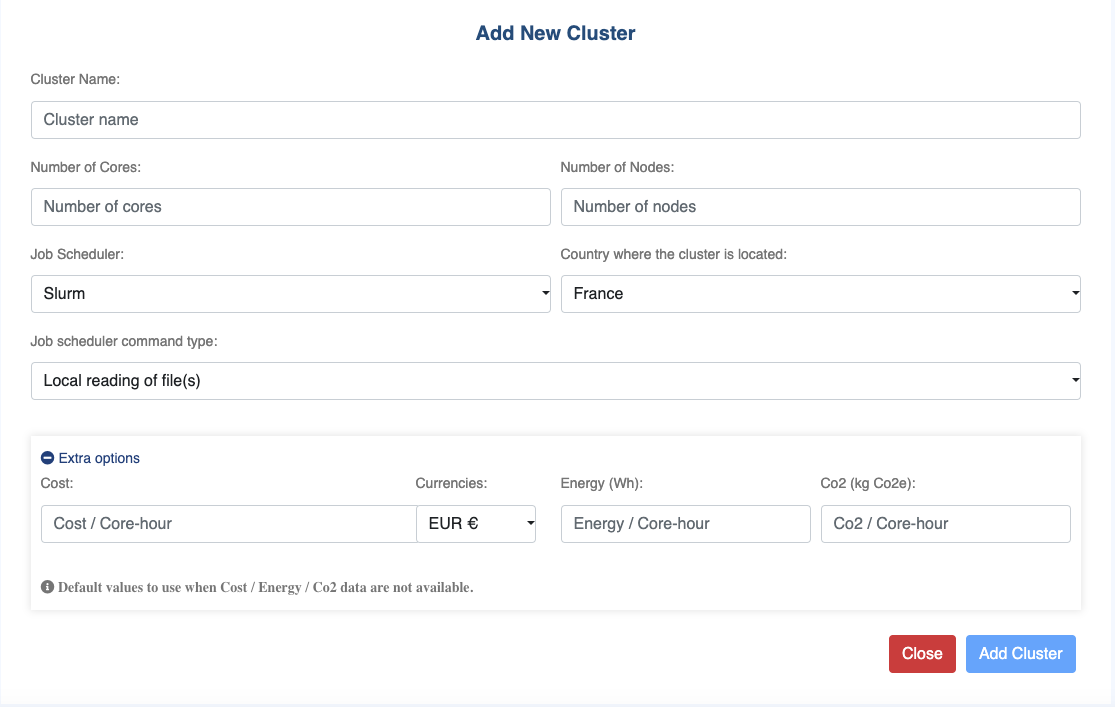This screenshot has height=707, width=1115.
Task: Click the Cluster Name: label
Action: [x=75, y=79]
